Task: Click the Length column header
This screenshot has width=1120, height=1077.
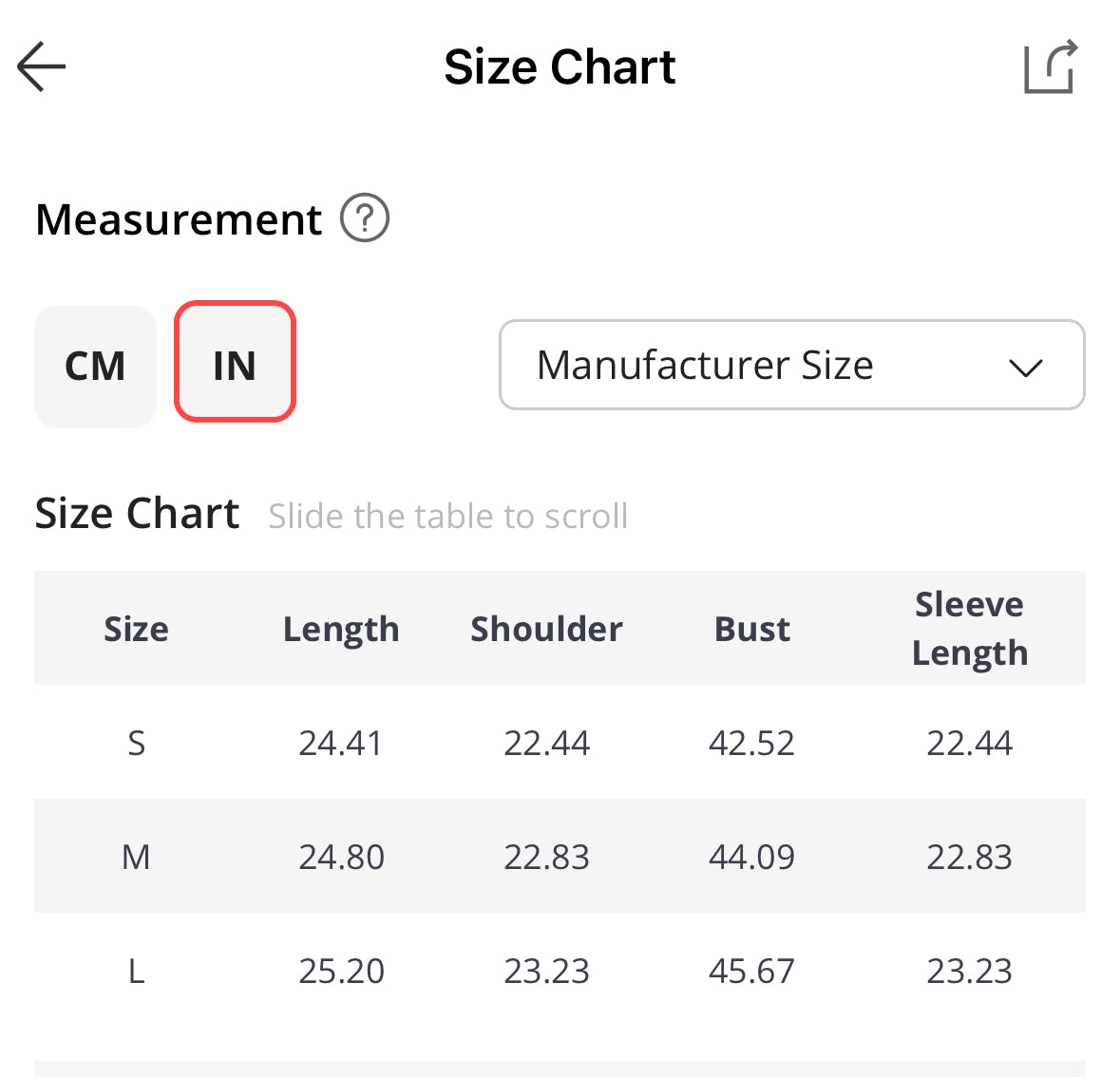Action: coord(341,629)
